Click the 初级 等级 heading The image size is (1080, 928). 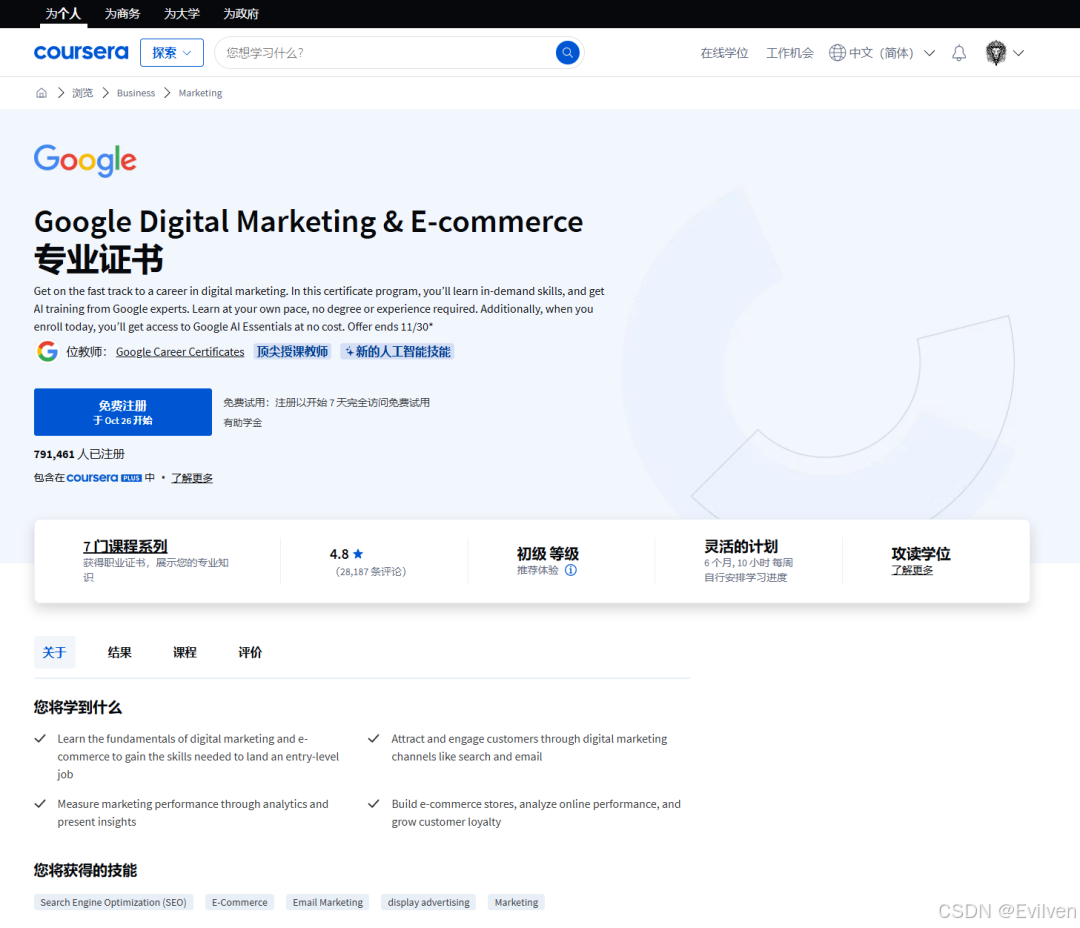click(548, 554)
